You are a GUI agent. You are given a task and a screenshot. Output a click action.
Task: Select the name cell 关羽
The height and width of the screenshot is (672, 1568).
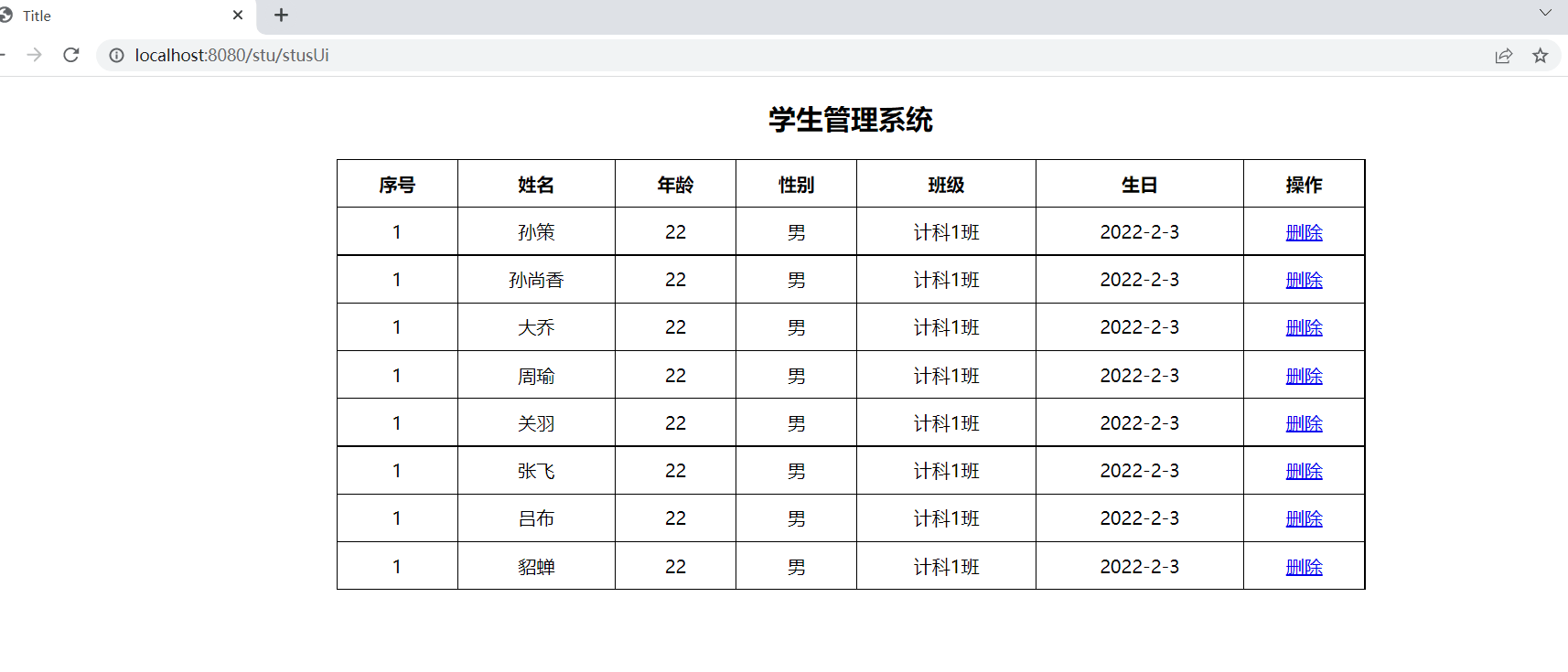536,423
